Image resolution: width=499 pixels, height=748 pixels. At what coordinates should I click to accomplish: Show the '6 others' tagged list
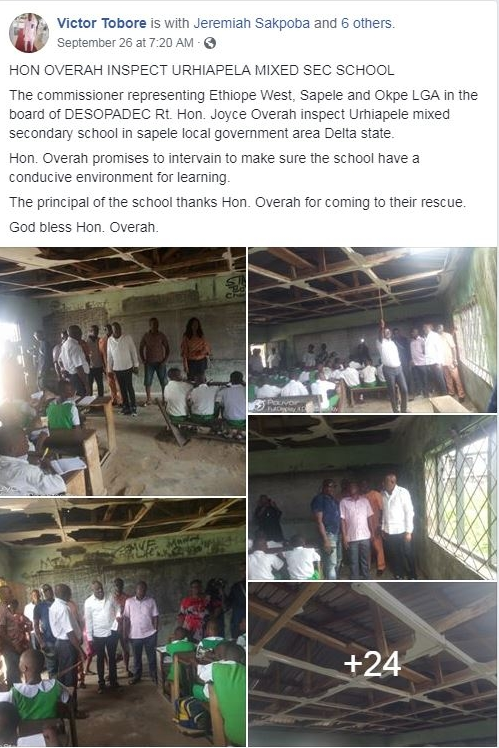click(x=367, y=23)
